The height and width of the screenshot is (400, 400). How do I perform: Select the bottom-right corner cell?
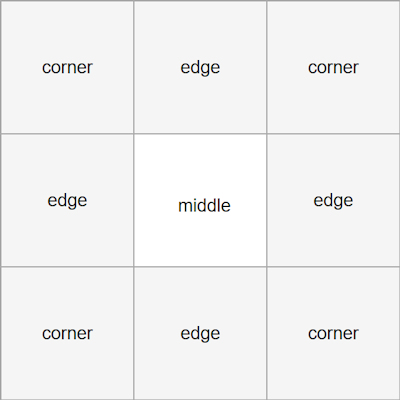[x=333, y=333]
